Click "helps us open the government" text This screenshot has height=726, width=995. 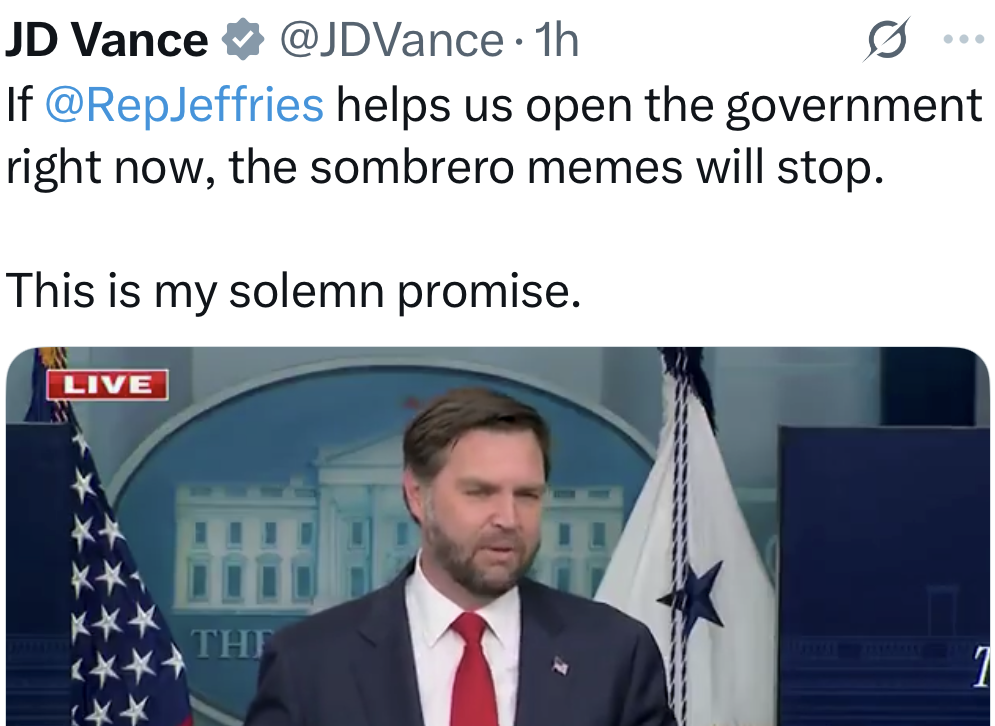[658, 106]
